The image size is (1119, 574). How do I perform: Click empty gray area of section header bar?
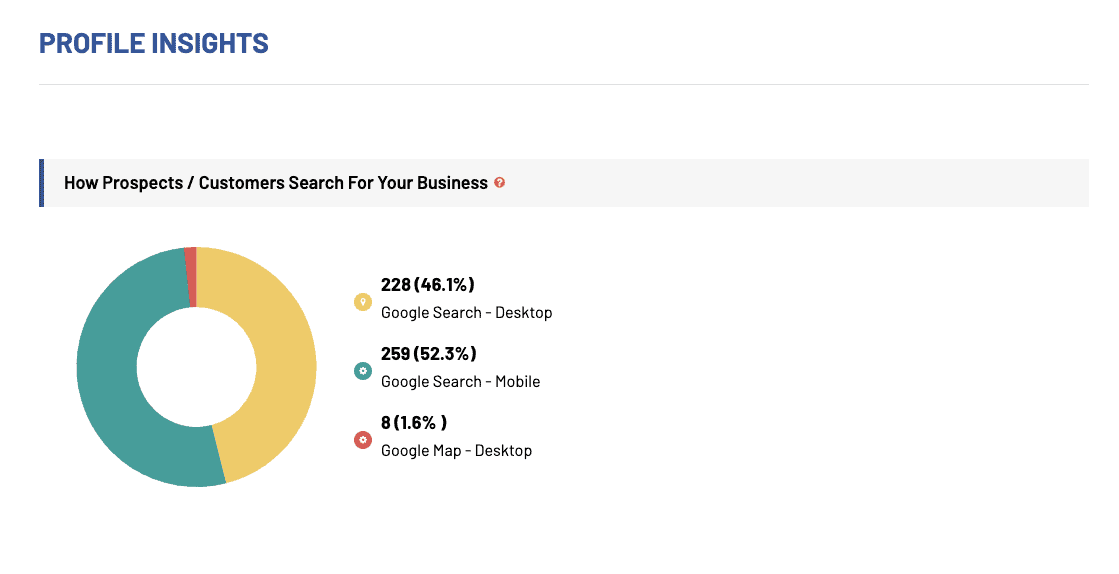coord(800,183)
